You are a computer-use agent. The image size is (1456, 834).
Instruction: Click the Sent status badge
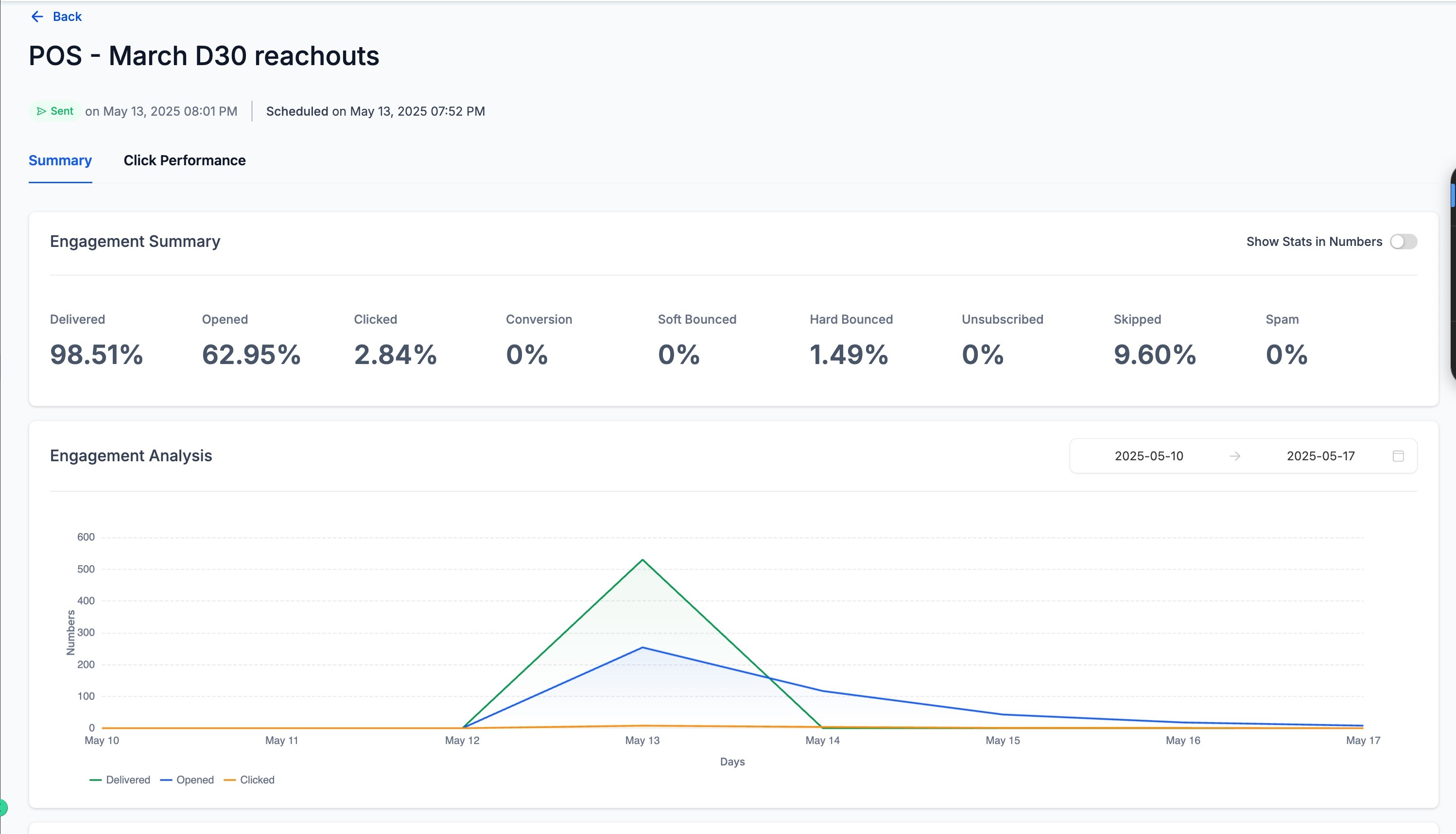(x=55, y=111)
